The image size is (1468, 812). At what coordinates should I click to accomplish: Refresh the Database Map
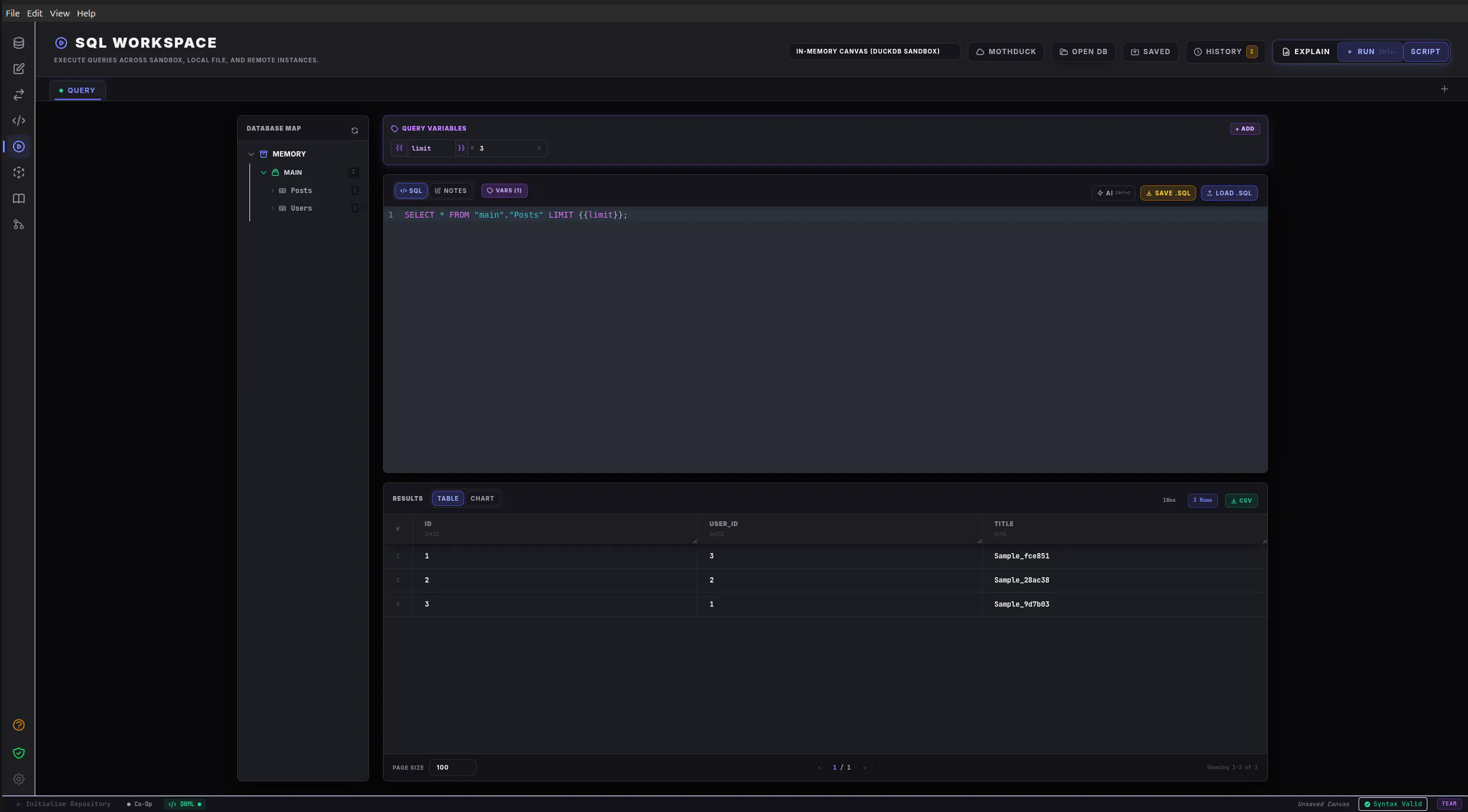pyautogui.click(x=355, y=131)
